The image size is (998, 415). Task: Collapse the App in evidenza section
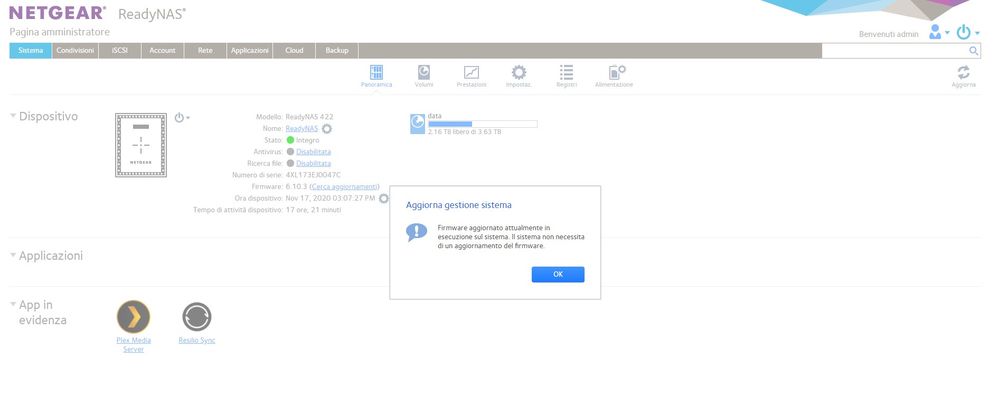tap(13, 304)
